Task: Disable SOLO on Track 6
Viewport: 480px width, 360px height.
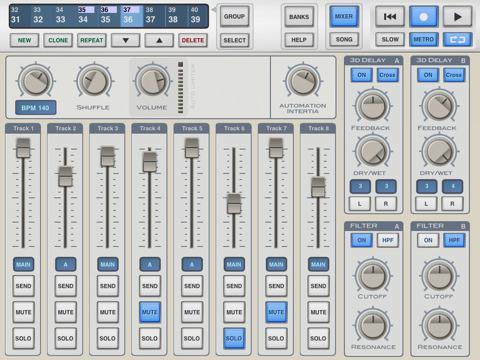Action: (x=234, y=338)
